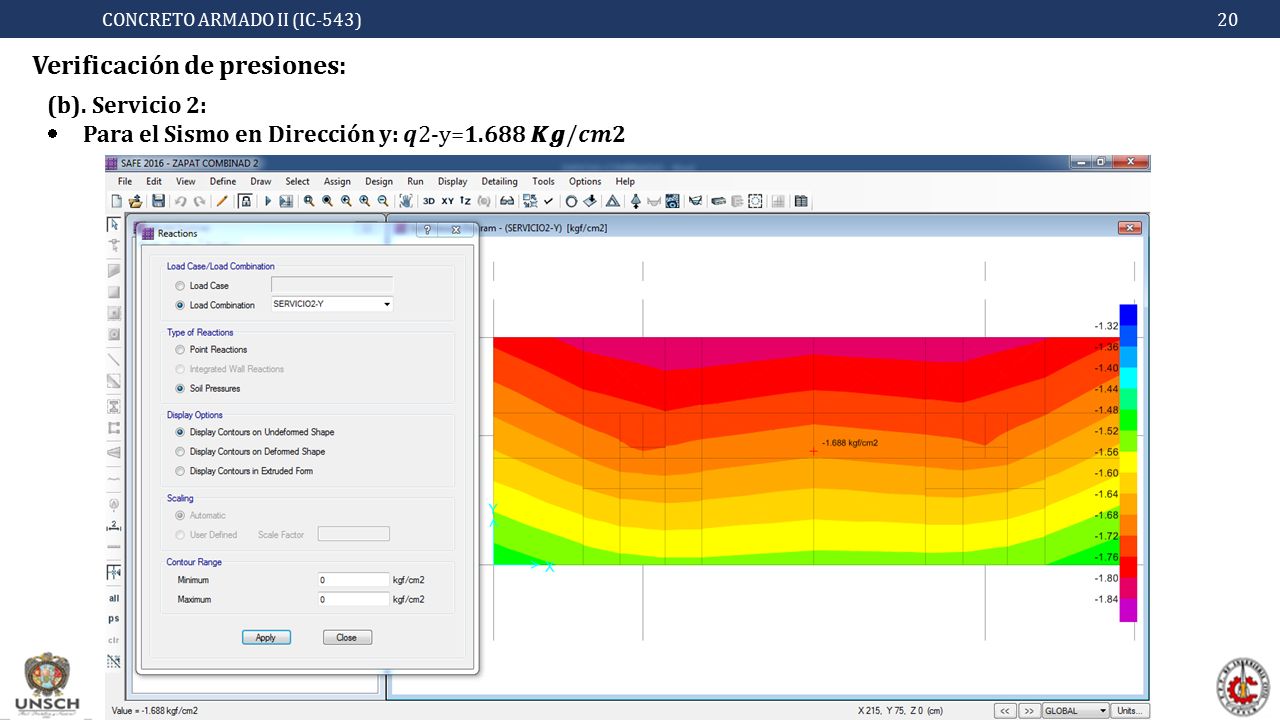Screen dimensions: 1280x720
Task: Click the Save floppy disk icon
Action: (158, 201)
